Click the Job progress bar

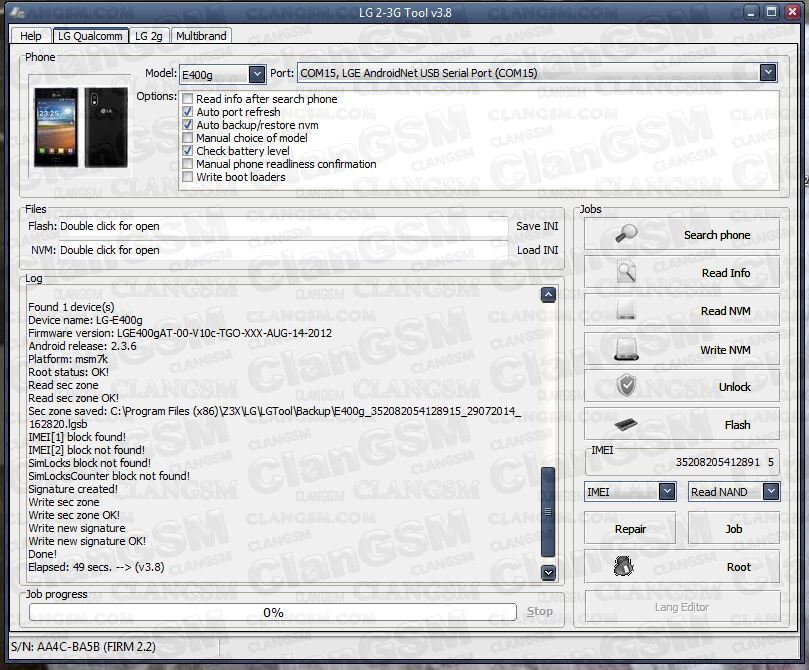click(x=273, y=612)
